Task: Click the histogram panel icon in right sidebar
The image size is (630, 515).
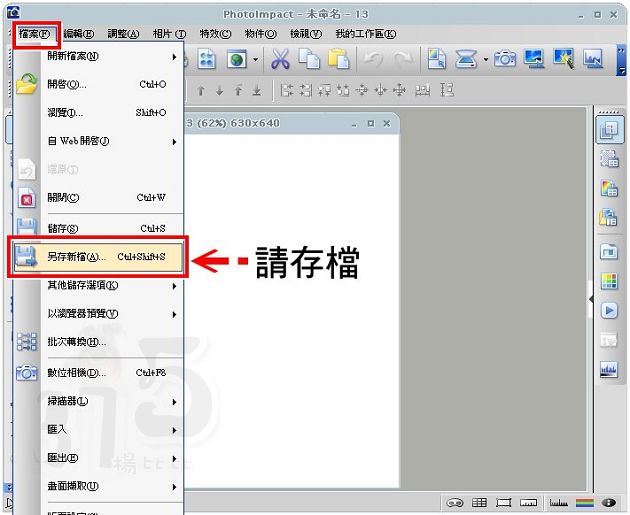Action: [609, 370]
